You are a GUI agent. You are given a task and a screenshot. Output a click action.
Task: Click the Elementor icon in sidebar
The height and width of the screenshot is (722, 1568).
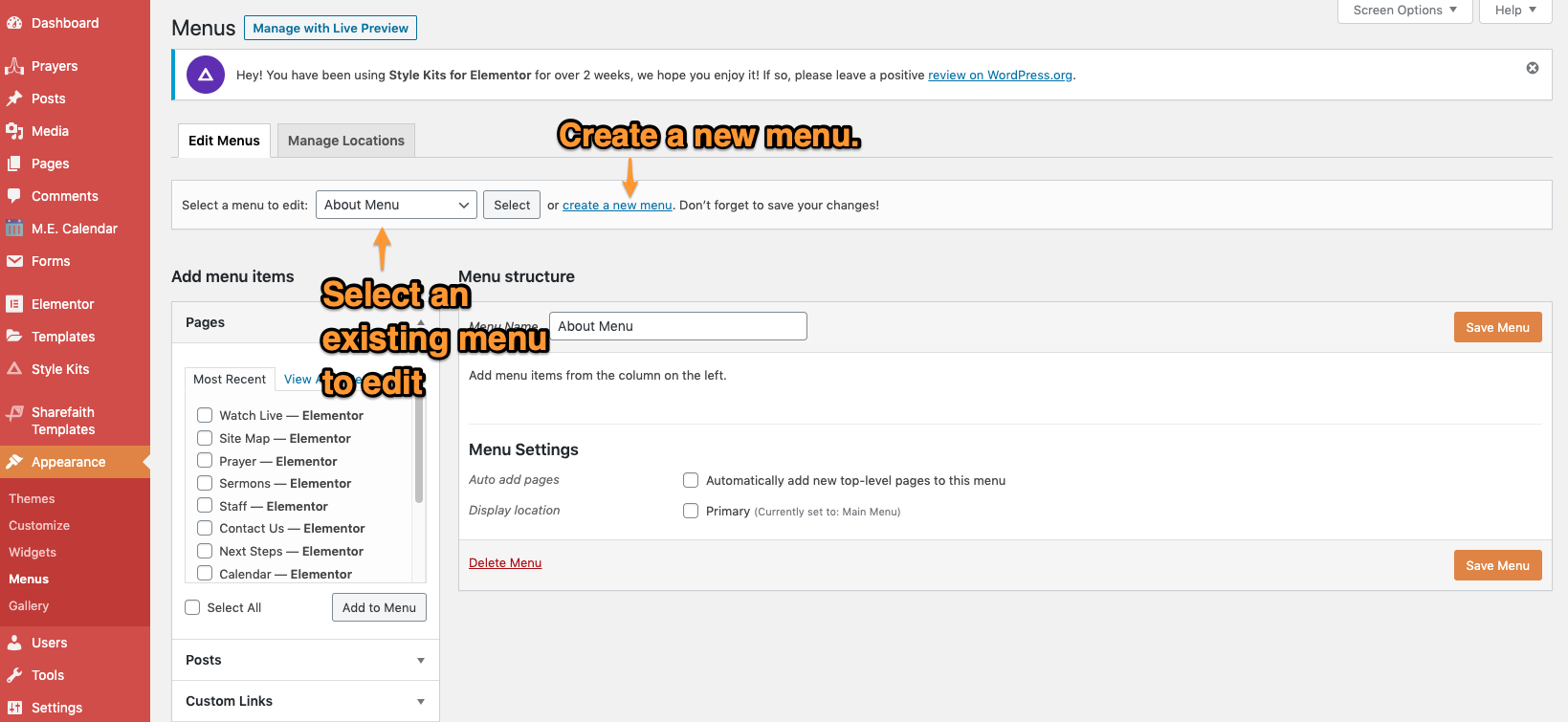[14, 304]
